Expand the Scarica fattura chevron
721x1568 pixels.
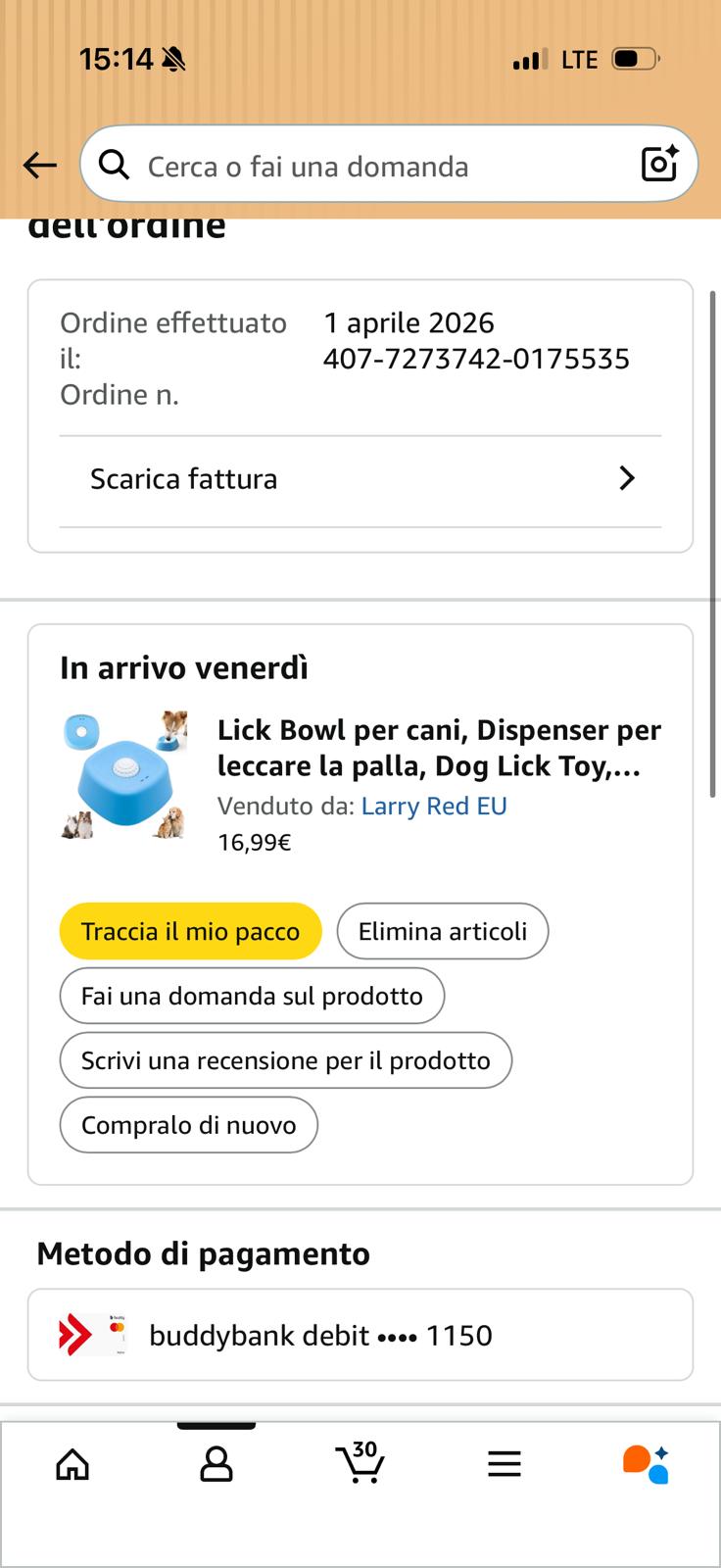[627, 478]
